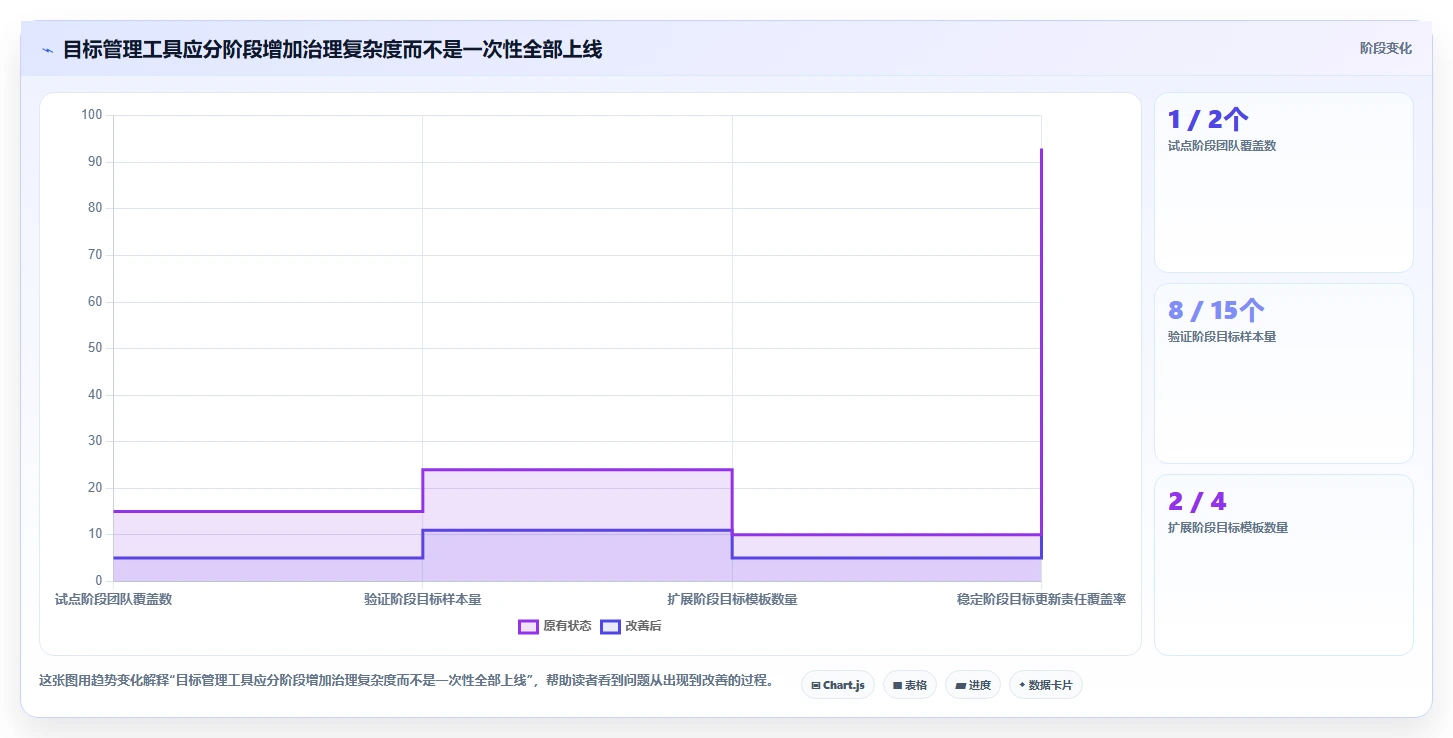Click the 稳定阶段目标更新责任覆盖率 x-axis label
The height and width of the screenshot is (738, 1453).
tap(1042, 599)
